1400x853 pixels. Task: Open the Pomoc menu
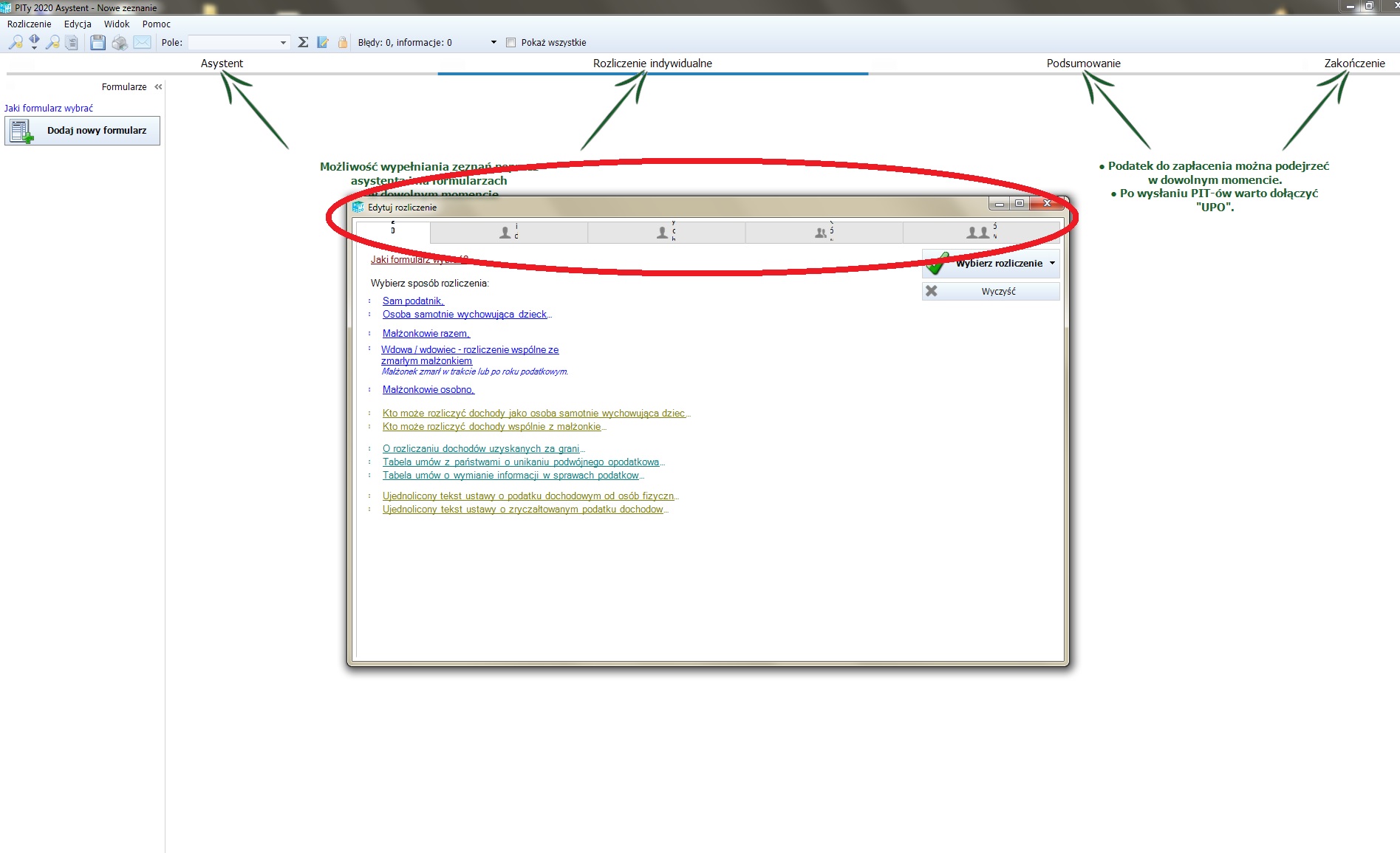156,24
